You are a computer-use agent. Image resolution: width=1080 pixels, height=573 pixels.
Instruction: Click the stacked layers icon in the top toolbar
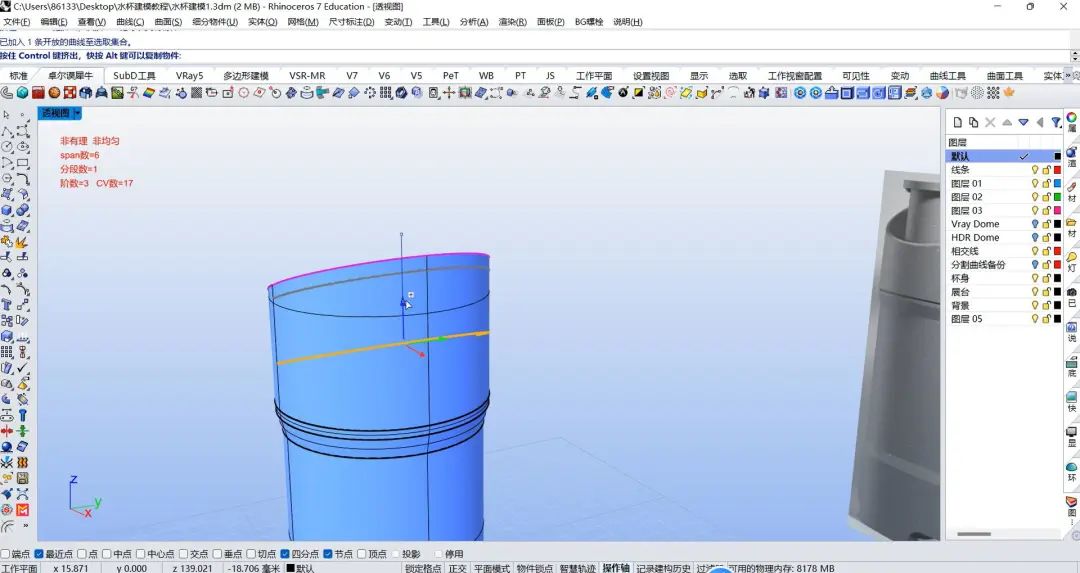(911, 92)
